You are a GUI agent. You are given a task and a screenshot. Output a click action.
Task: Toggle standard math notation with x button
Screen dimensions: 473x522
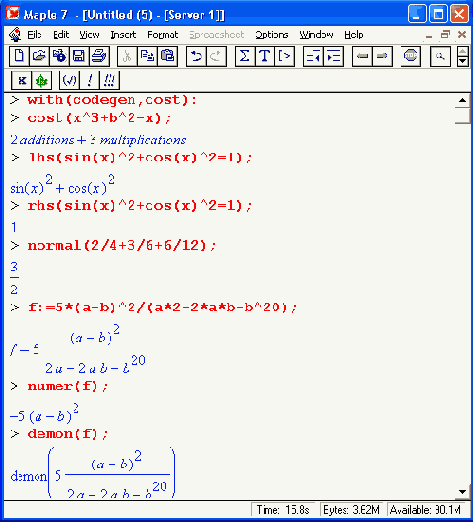point(22,80)
